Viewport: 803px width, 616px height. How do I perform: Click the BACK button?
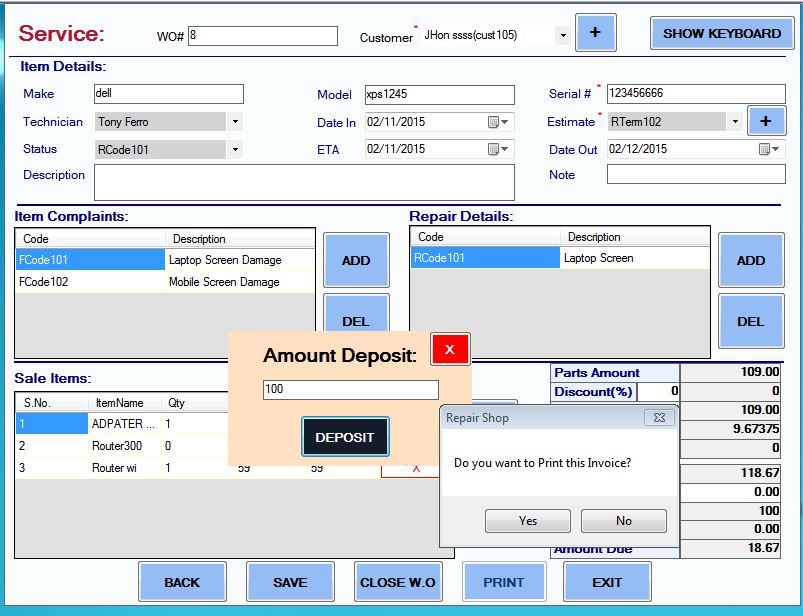182,582
